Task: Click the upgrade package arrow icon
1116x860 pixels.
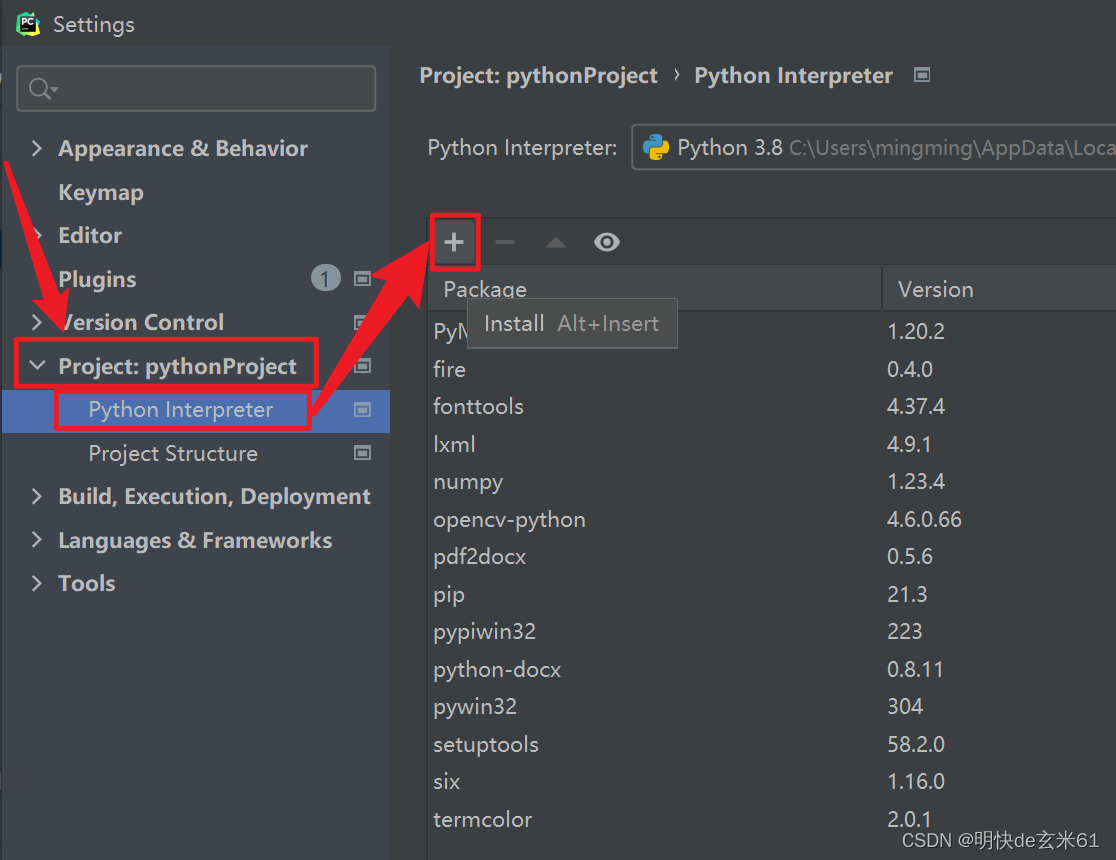Action: tap(556, 241)
